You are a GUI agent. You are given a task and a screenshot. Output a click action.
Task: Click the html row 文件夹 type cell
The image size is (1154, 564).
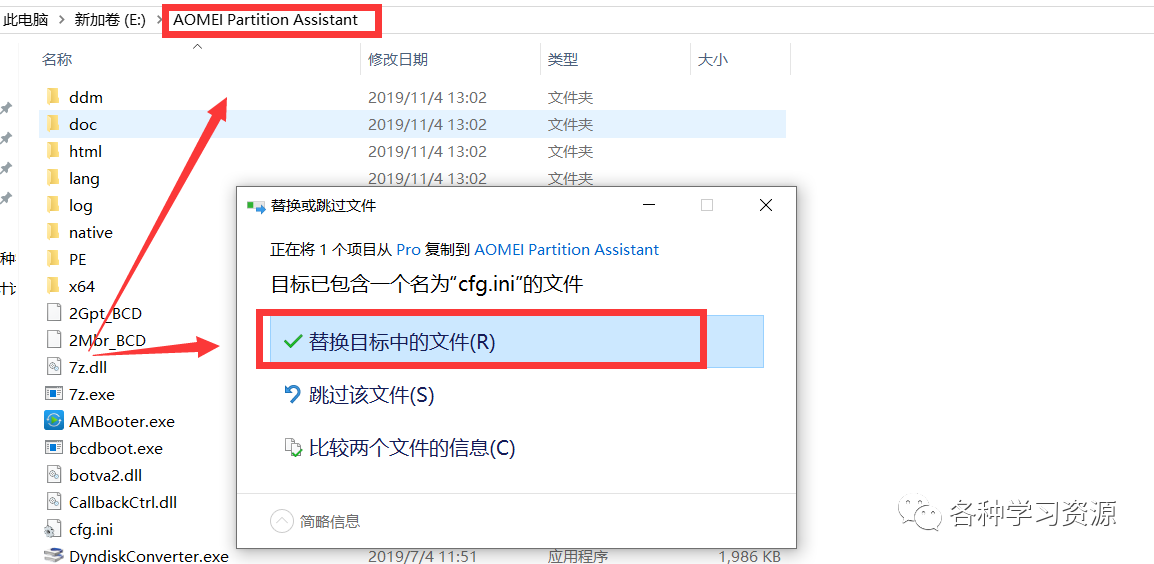570,152
